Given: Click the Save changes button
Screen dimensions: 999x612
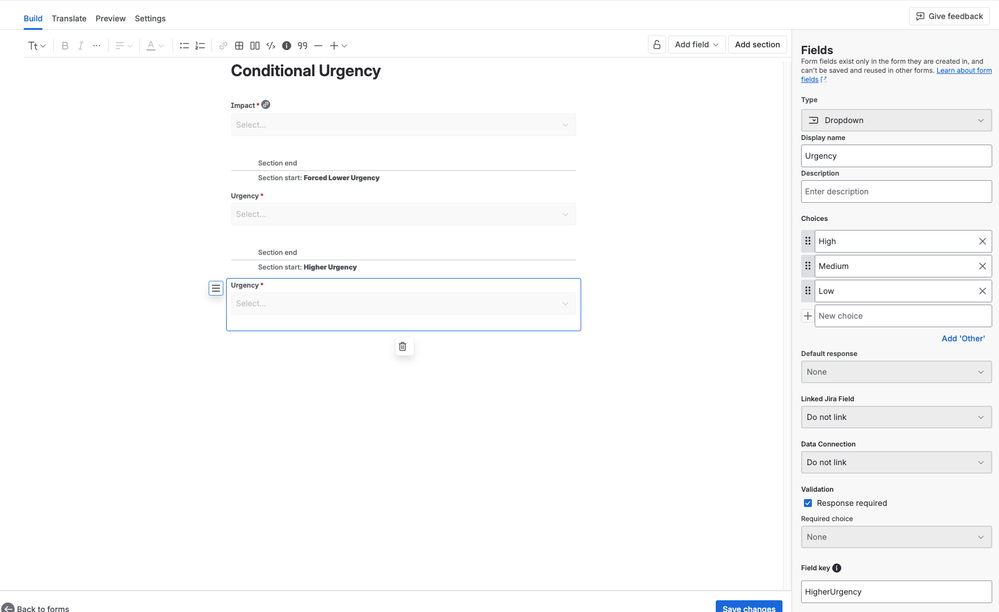Looking at the screenshot, I should pos(749,608).
